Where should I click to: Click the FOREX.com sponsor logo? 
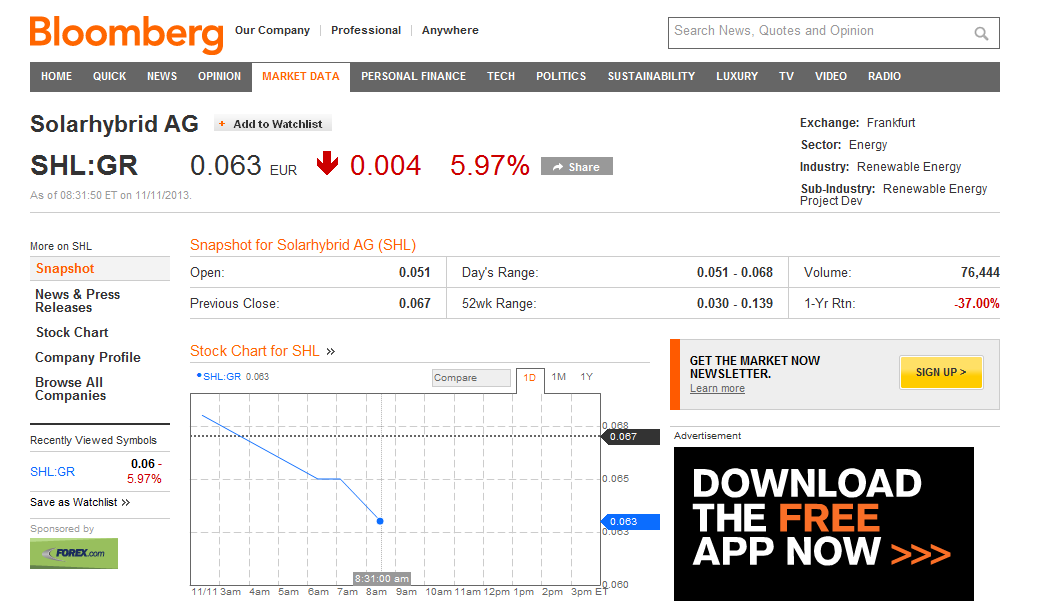tap(74, 553)
